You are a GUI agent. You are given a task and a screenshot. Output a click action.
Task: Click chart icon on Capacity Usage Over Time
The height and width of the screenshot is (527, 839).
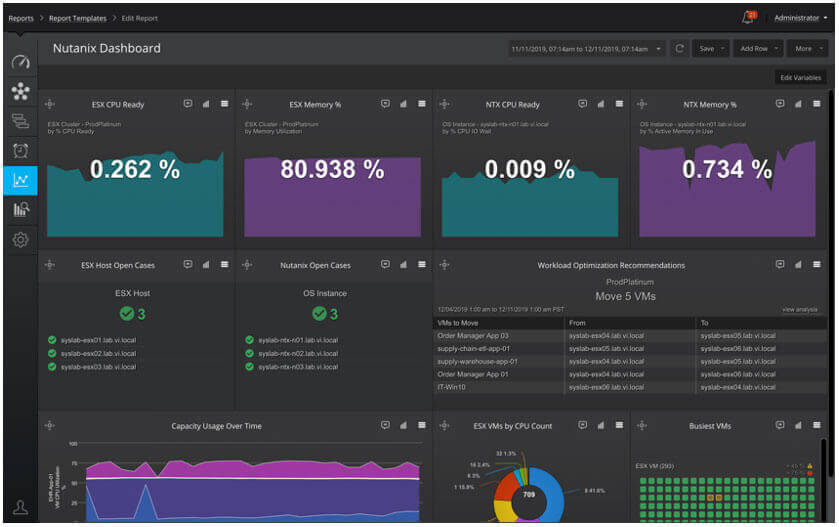[403, 425]
